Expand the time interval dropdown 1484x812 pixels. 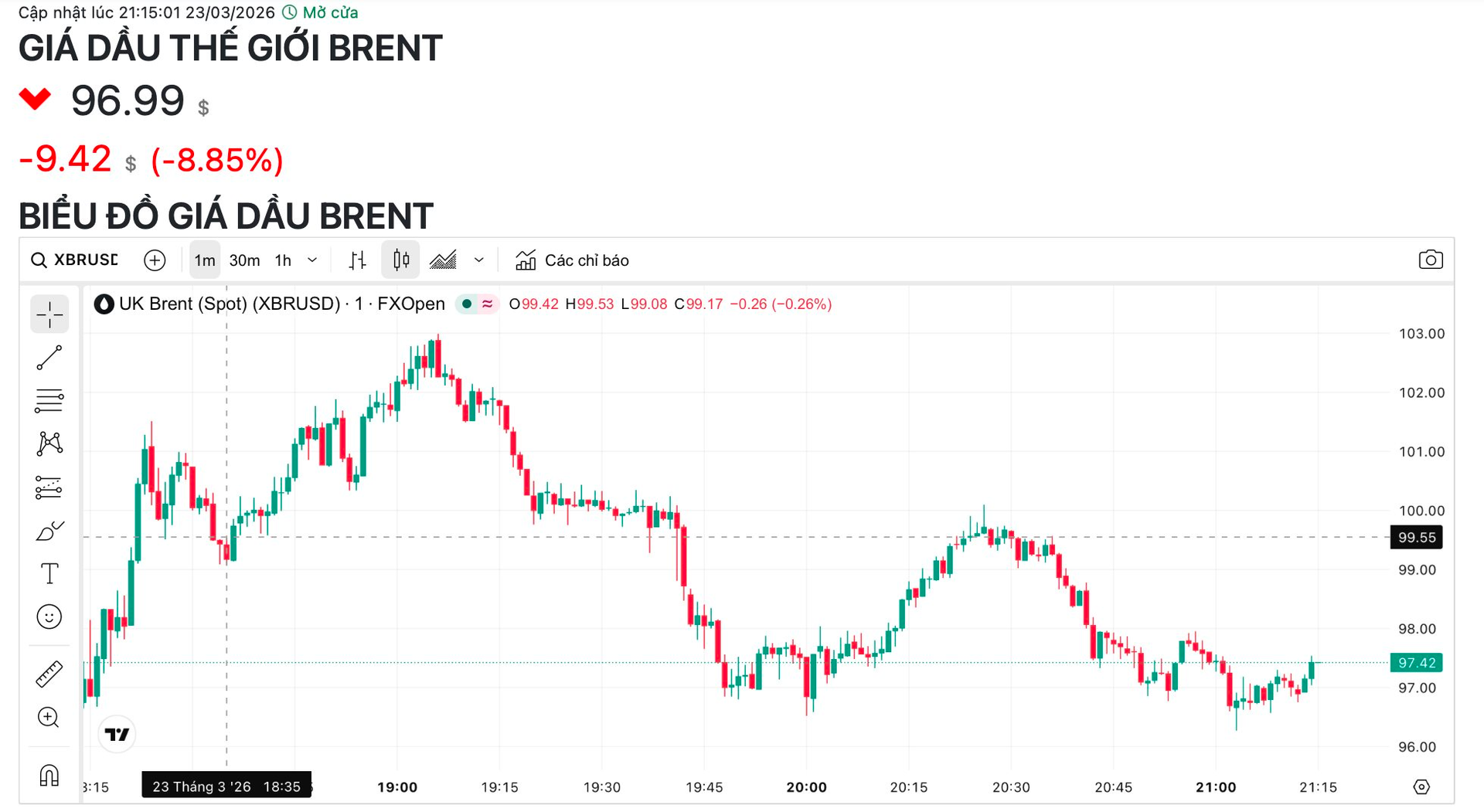tap(312, 260)
